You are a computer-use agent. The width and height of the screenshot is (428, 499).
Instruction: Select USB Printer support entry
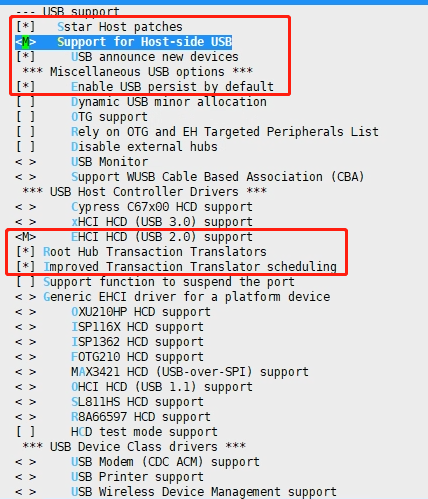pos(110,477)
